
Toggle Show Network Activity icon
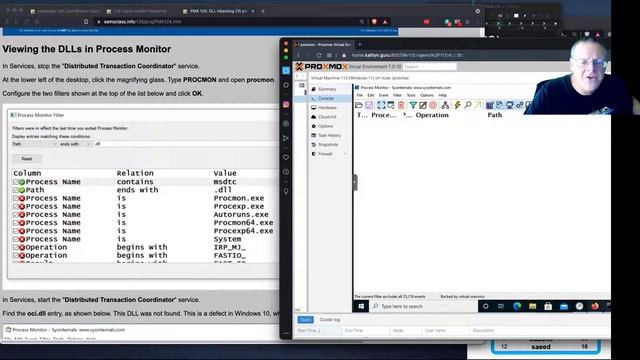point(509,105)
